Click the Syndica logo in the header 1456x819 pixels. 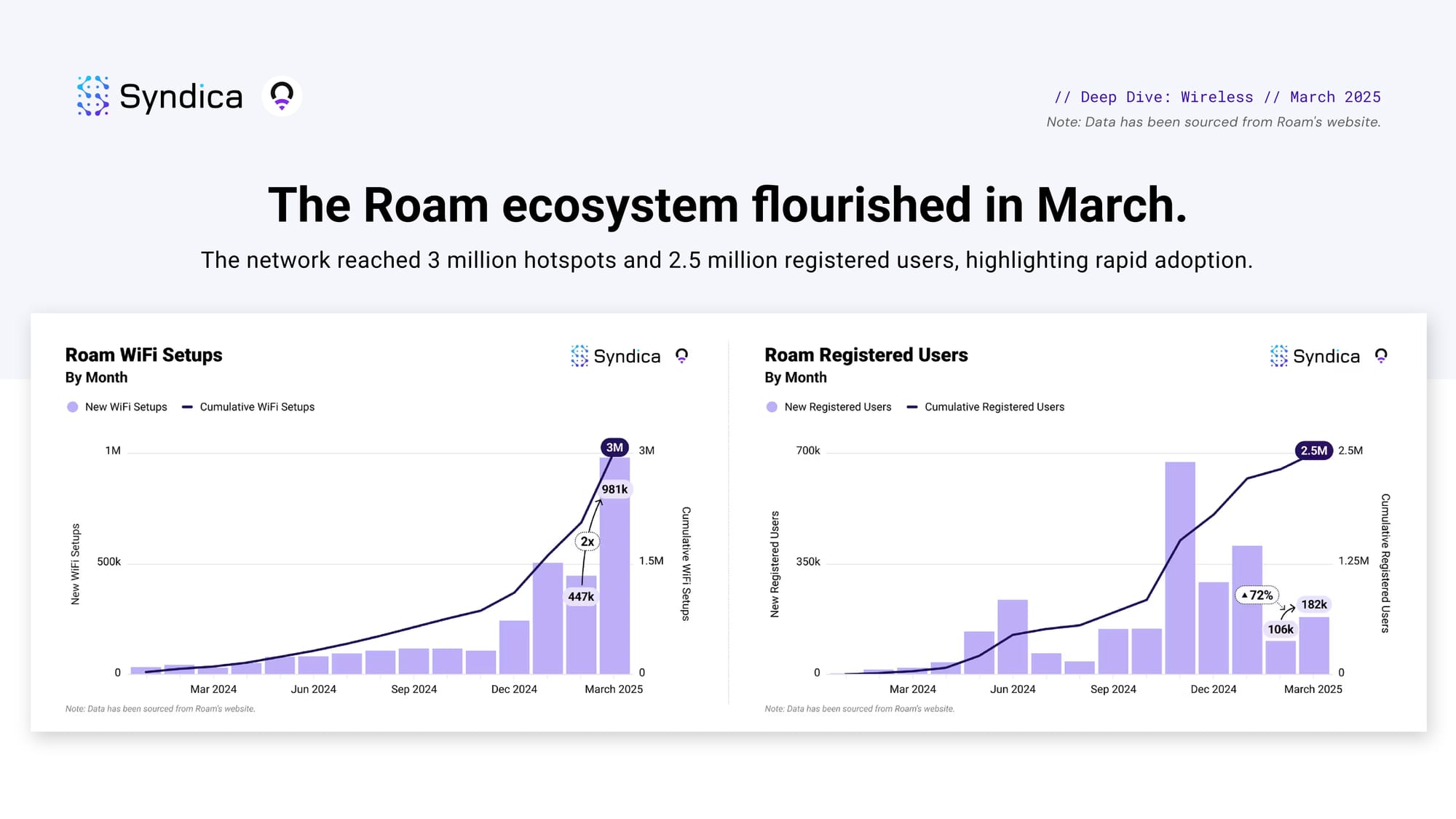[x=159, y=96]
